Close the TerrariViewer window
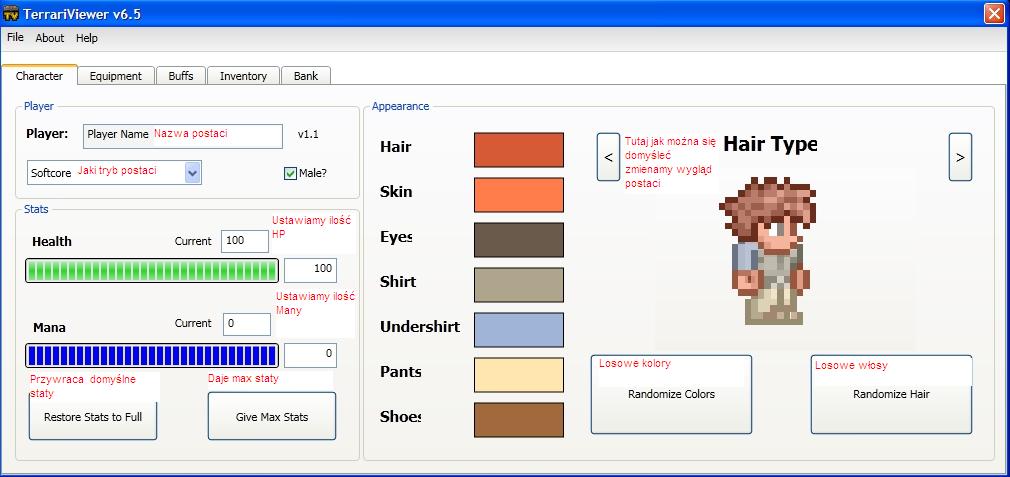Image resolution: width=1010 pixels, height=477 pixels. [995, 14]
